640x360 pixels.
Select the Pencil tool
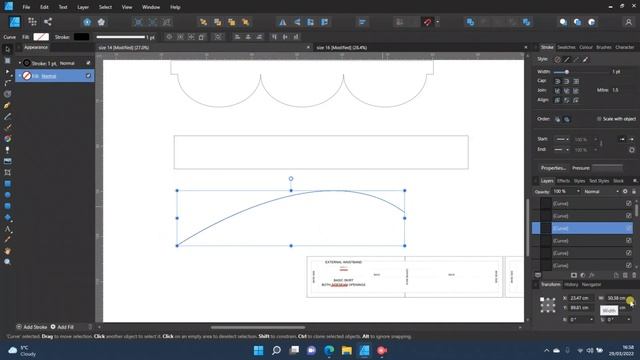pos(7,117)
